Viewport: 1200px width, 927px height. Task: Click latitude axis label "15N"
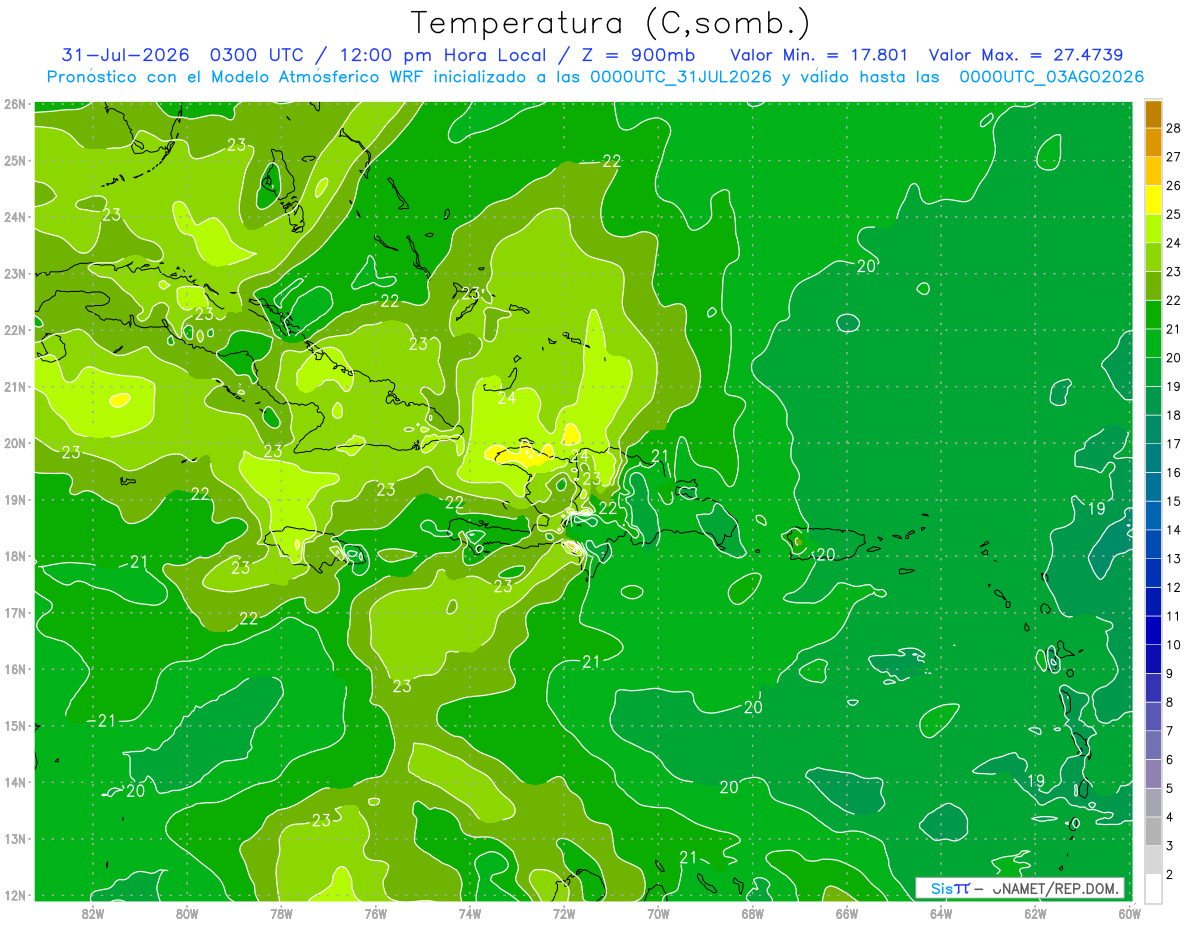[14, 726]
